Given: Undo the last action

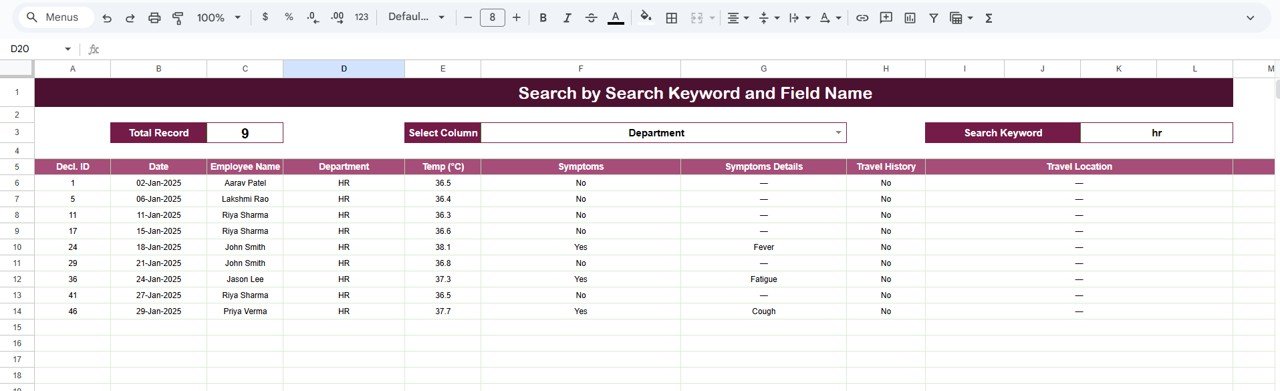Looking at the screenshot, I should coord(107,18).
